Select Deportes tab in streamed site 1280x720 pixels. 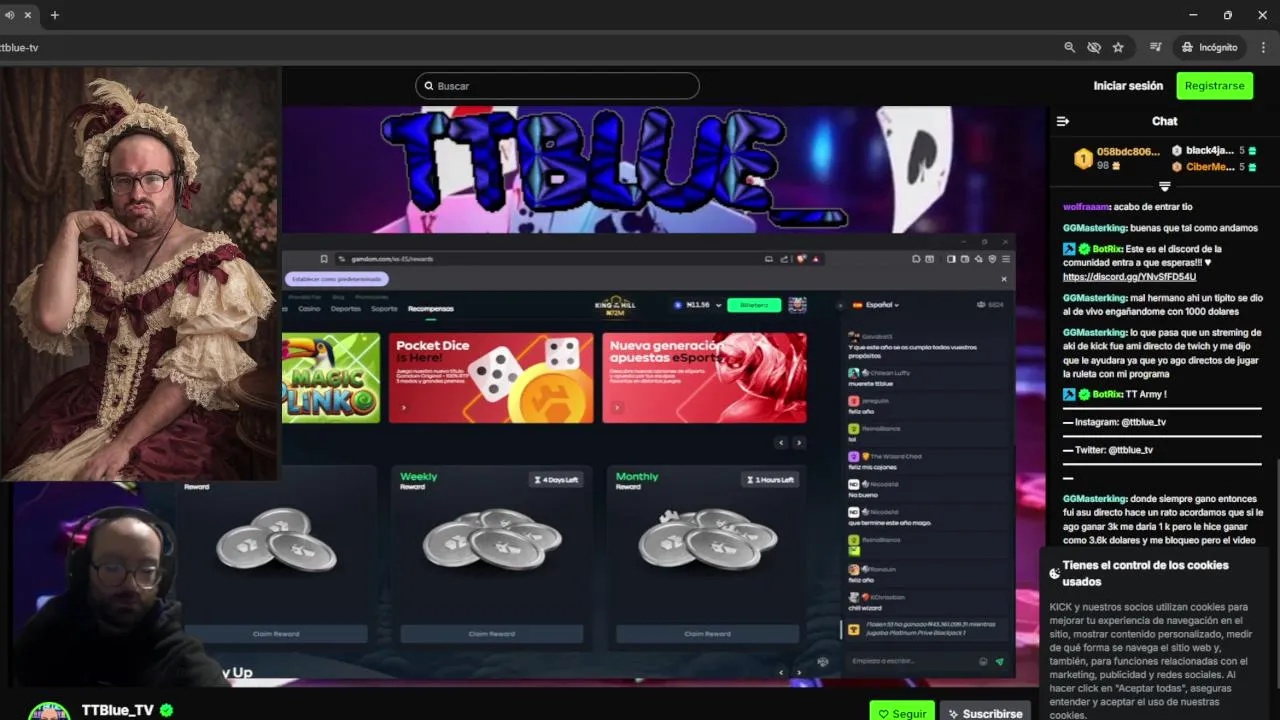pyautogui.click(x=346, y=309)
